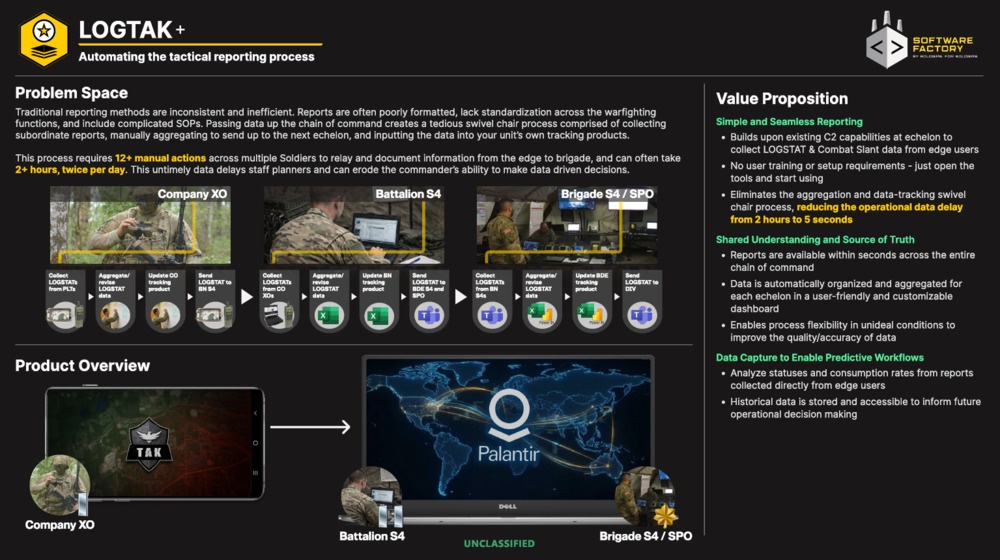
Task: Click the Teams icon under 'Send LOGSTAT to DIV'
Action: (641, 316)
